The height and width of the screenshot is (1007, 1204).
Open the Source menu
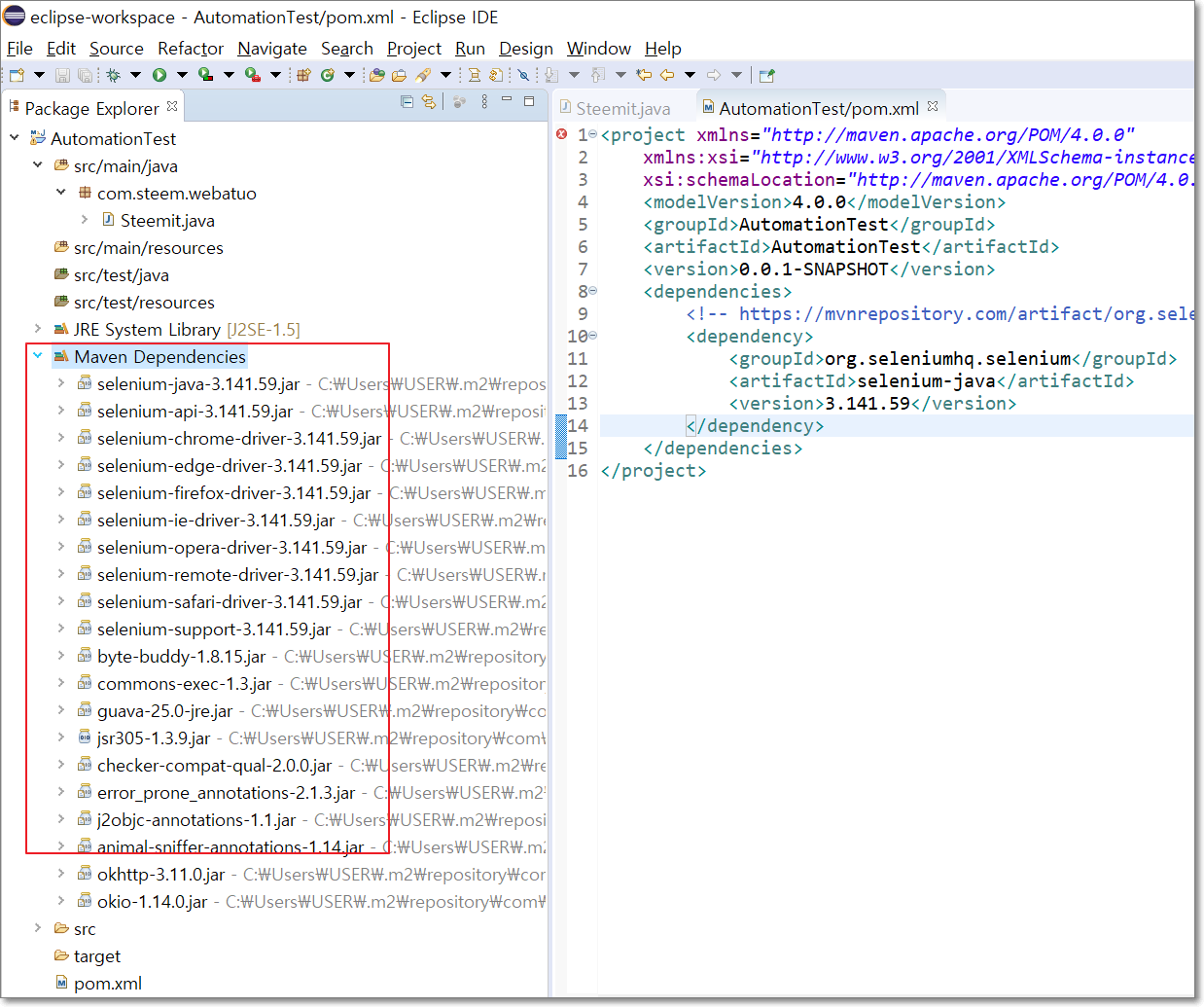(117, 48)
